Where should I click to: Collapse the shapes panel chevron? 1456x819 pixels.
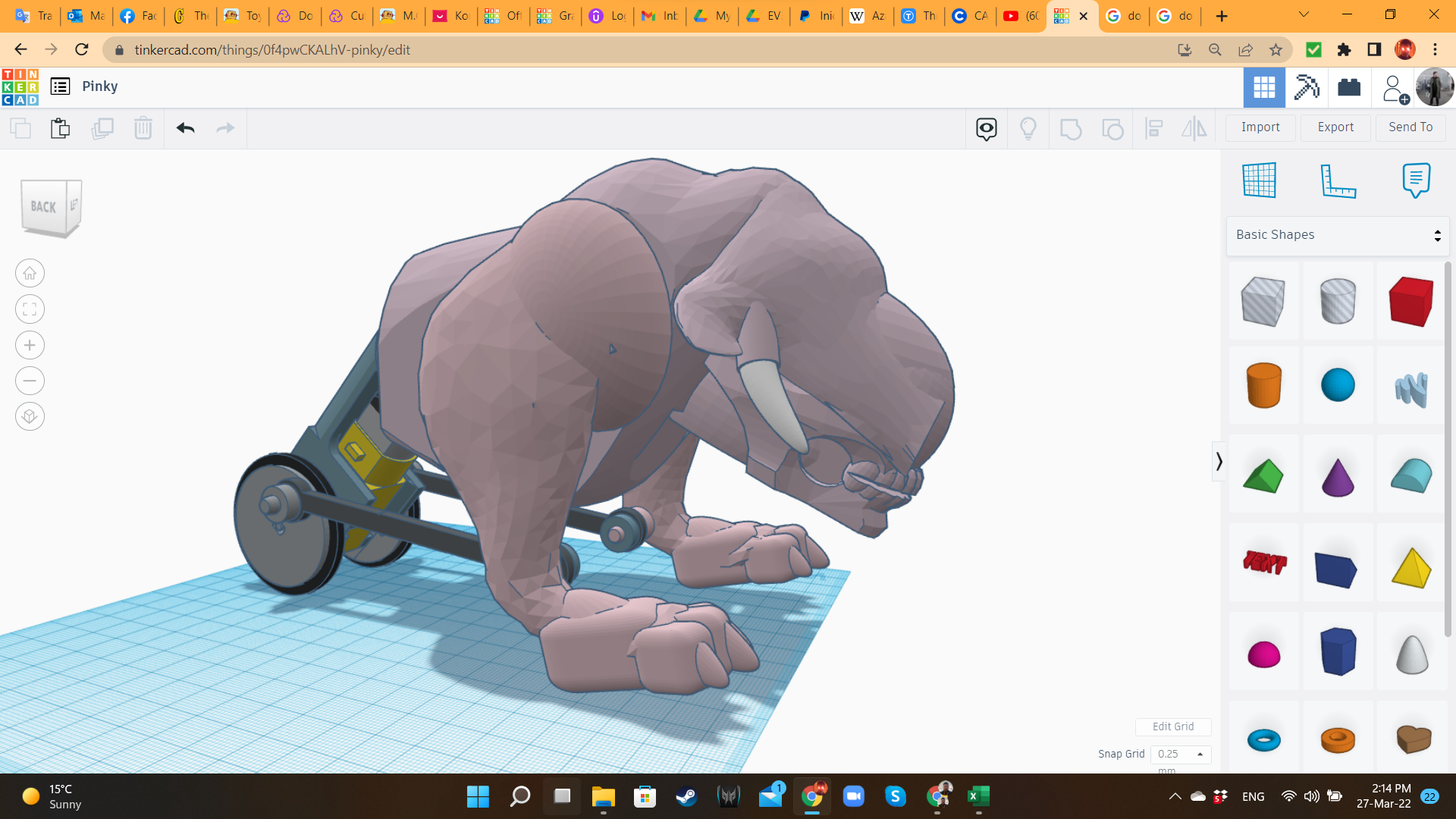click(1219, 461)
